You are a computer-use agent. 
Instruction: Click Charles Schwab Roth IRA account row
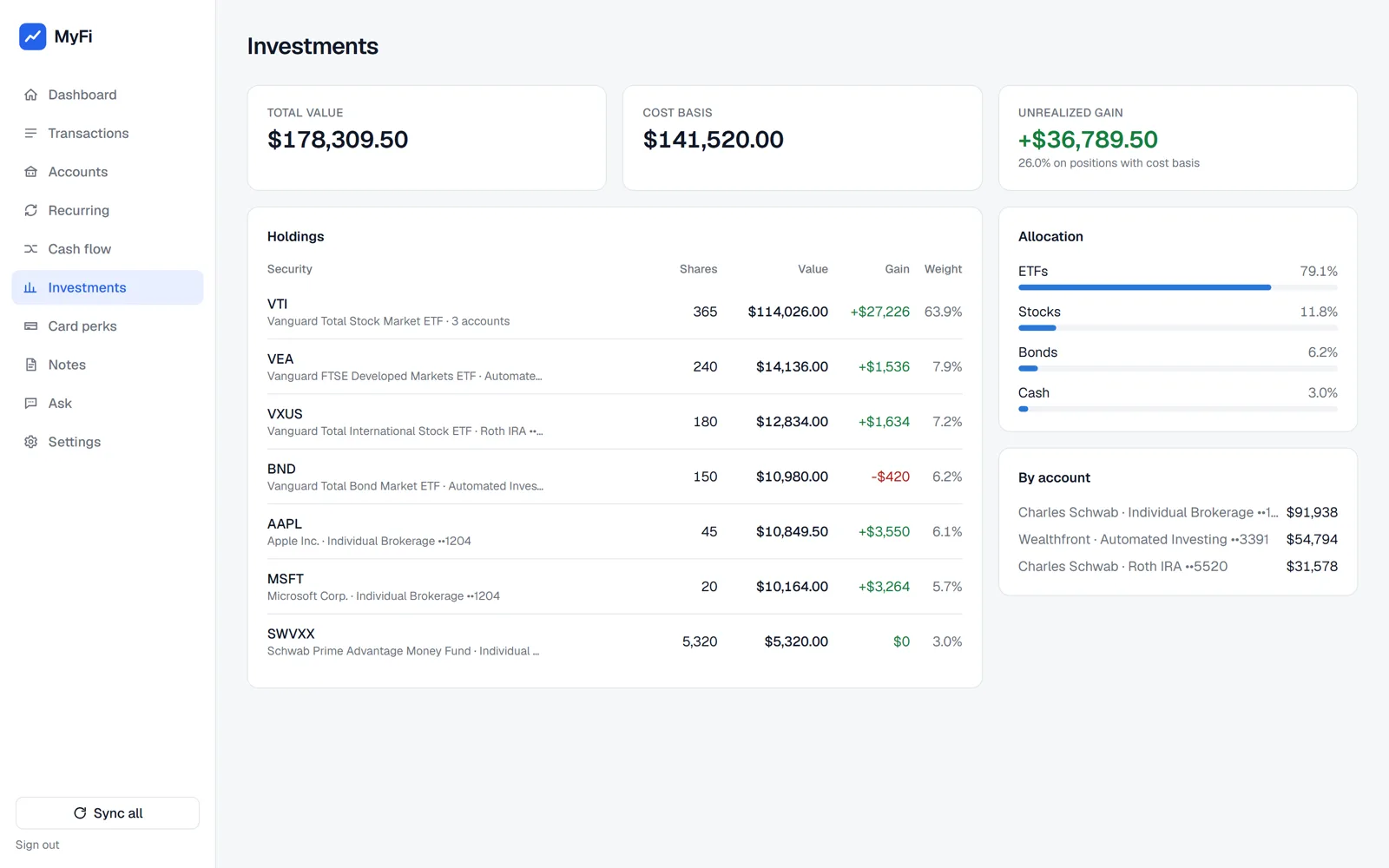tap(1178, 566)
